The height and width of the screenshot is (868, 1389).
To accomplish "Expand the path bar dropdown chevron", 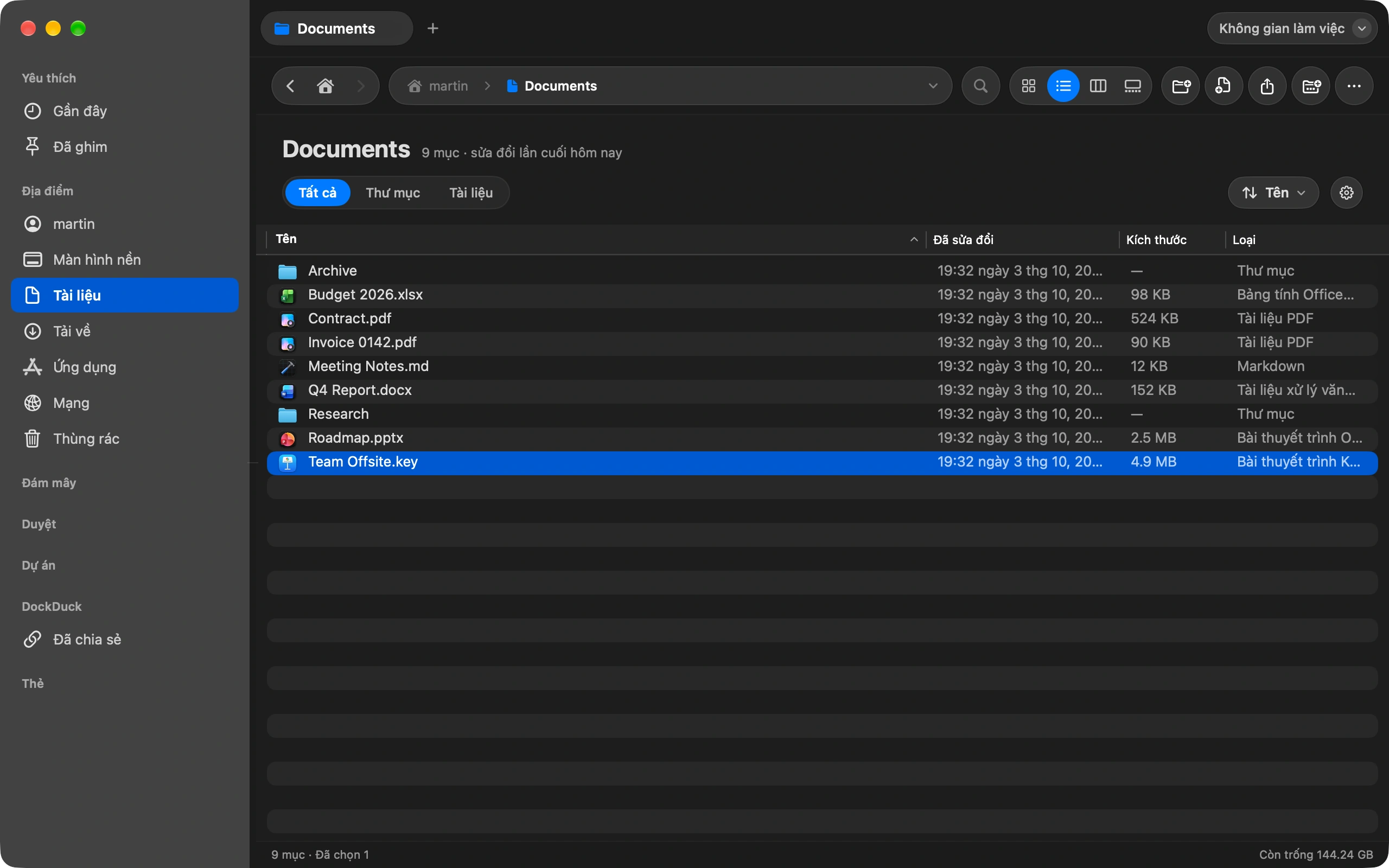I will pos(933,86).
